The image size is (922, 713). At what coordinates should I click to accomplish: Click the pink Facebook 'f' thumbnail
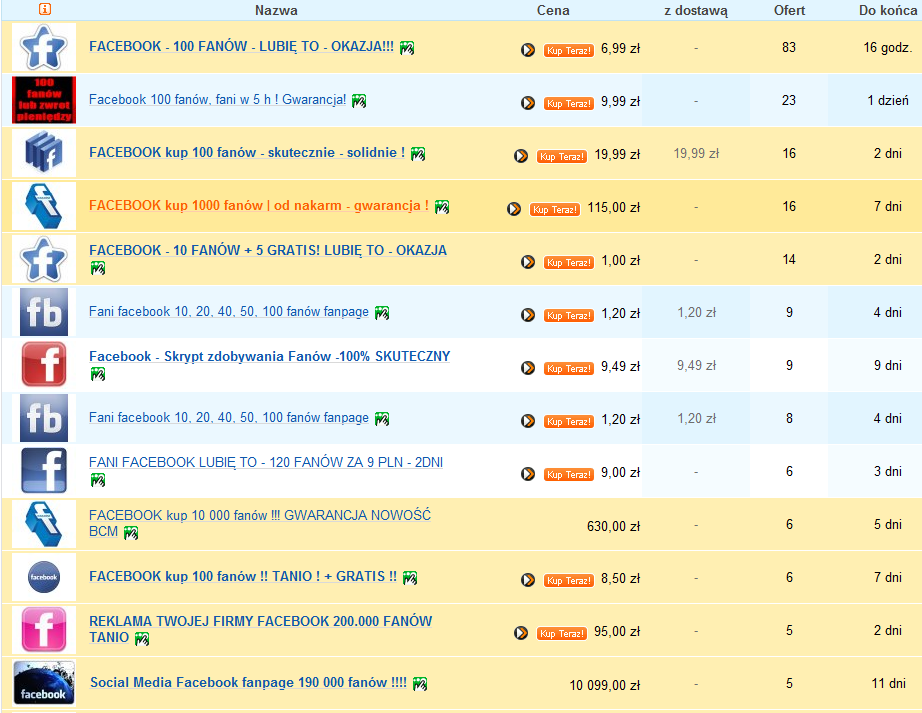44,630
